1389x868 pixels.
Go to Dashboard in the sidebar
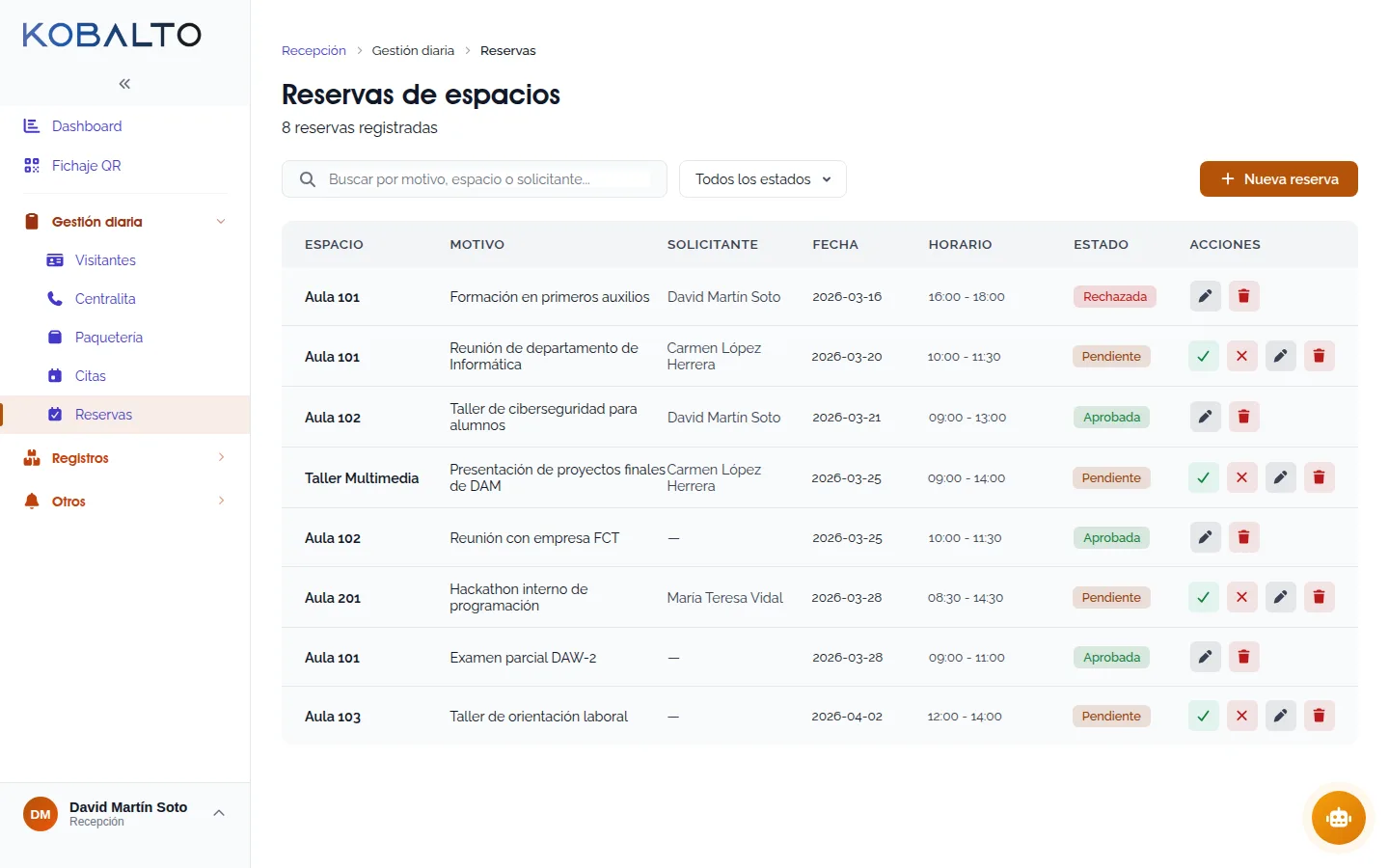click(x=124, y=126)
